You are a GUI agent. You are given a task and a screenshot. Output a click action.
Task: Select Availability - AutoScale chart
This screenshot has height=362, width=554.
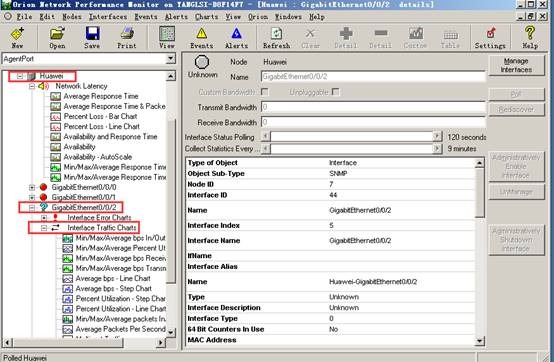pos(98,157)
